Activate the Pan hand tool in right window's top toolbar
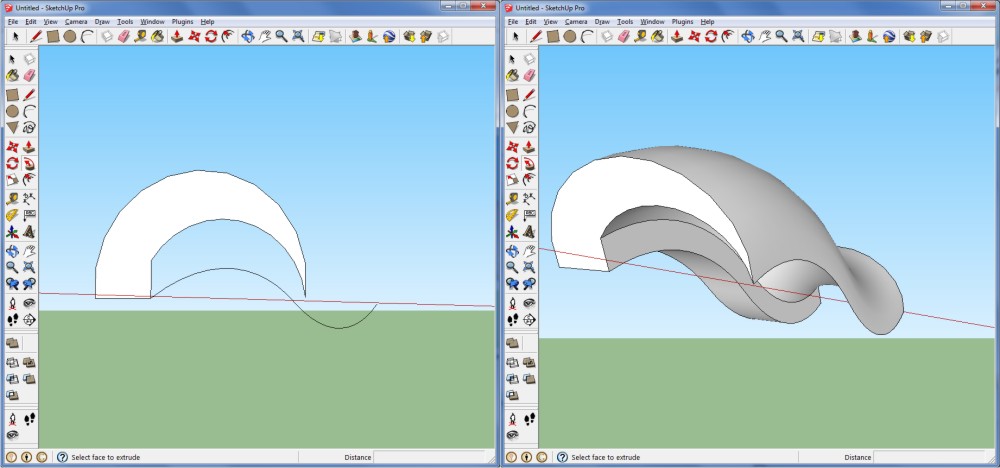The height and width of the screenshot is (468, 1000). 764,36
